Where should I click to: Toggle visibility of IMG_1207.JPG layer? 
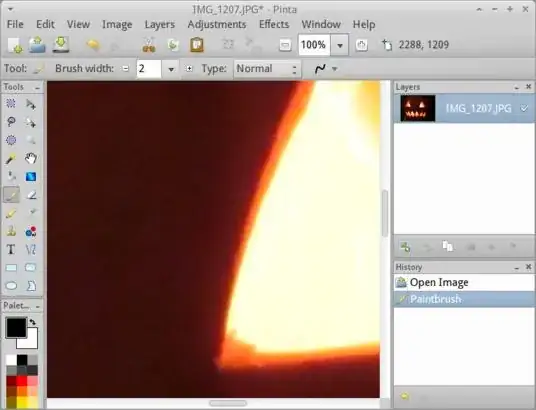coord(524,108)
